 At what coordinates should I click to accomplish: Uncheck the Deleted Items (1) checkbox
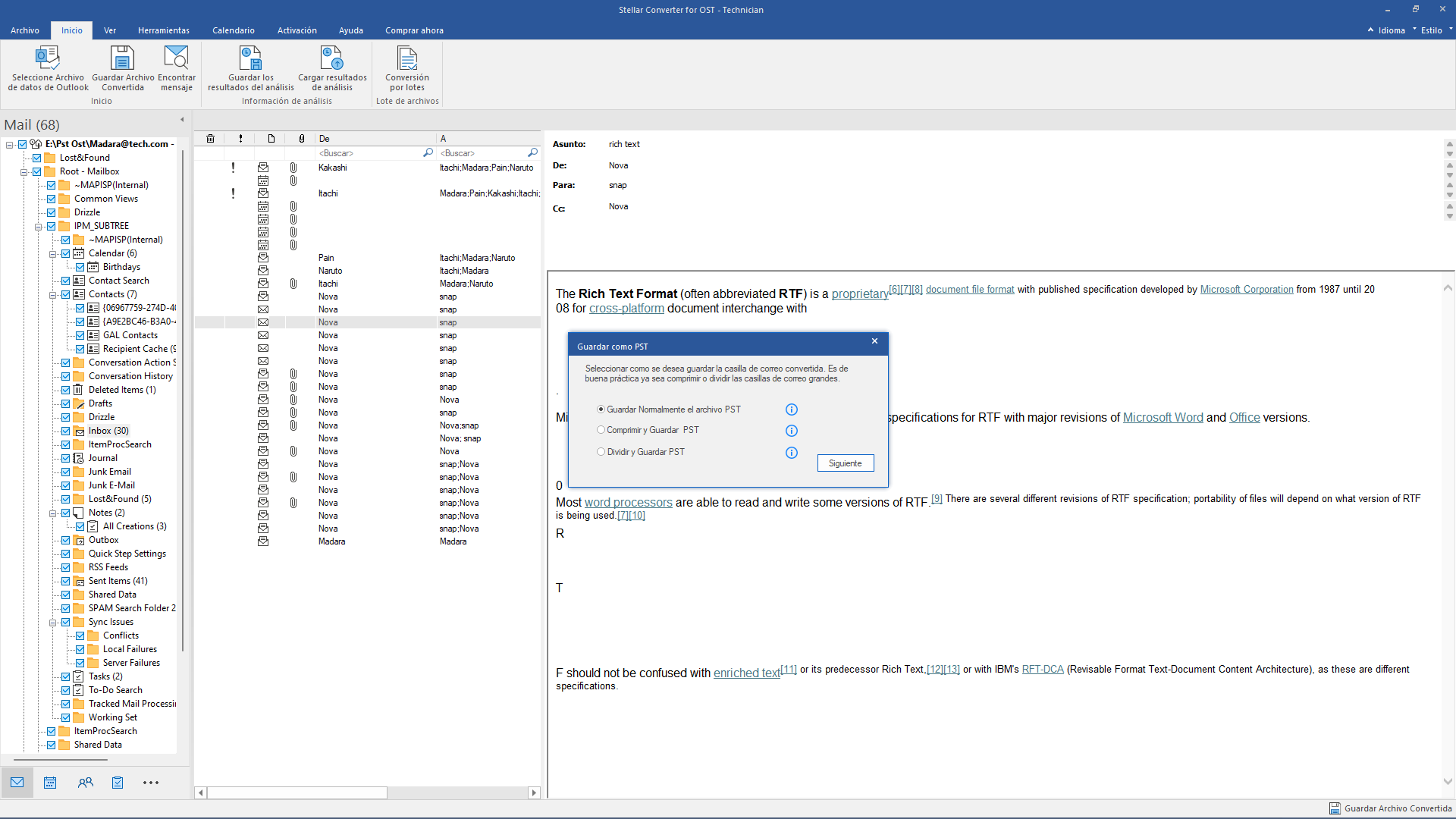pyautogui.click(x=66, y=390)
